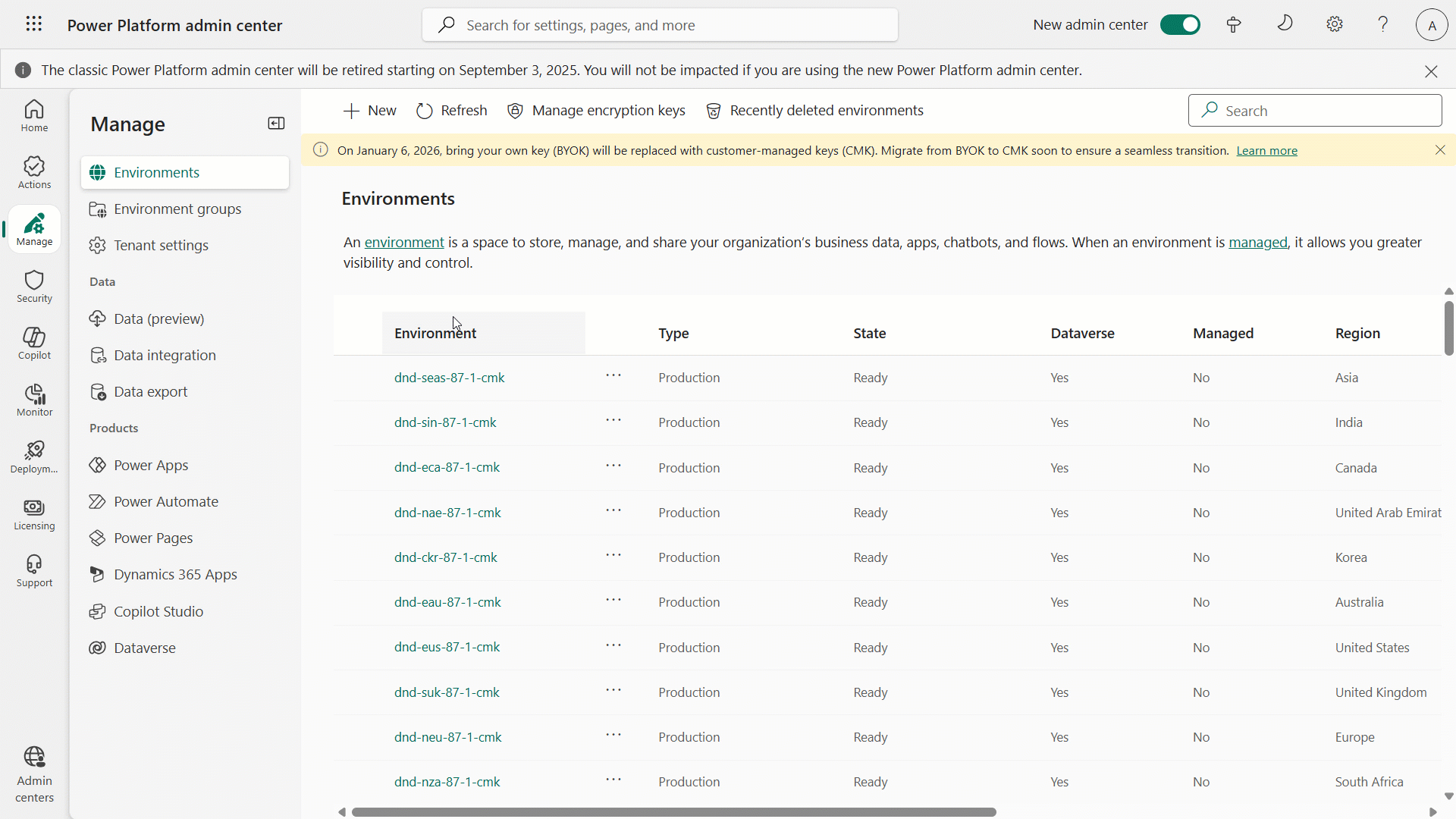Screen dimensions: 1456x819
Task: Collapse the Manage navigation pane
Action: [276, 124]
